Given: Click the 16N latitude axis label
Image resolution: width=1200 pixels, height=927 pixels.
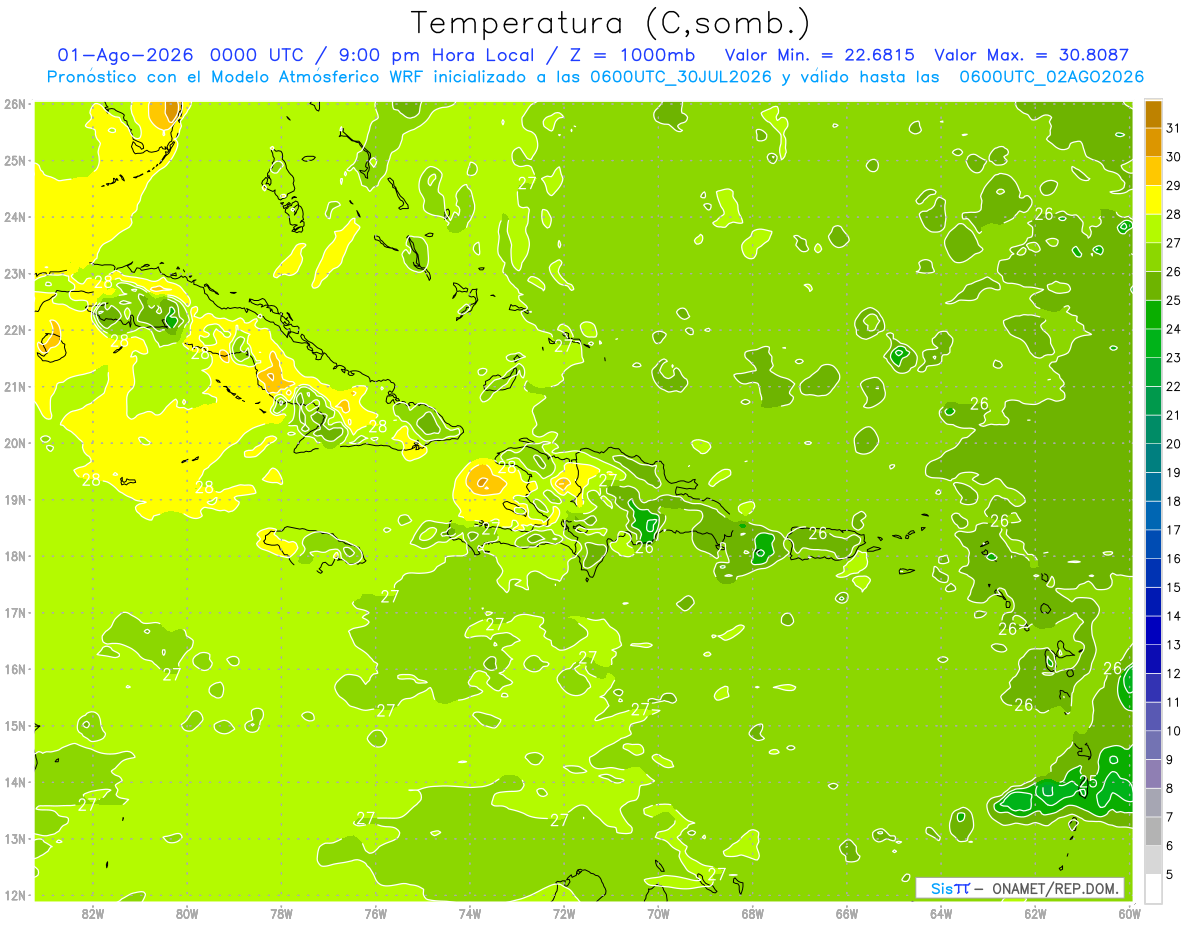Looking at the screenshot, I should click(x=15, y=669).
